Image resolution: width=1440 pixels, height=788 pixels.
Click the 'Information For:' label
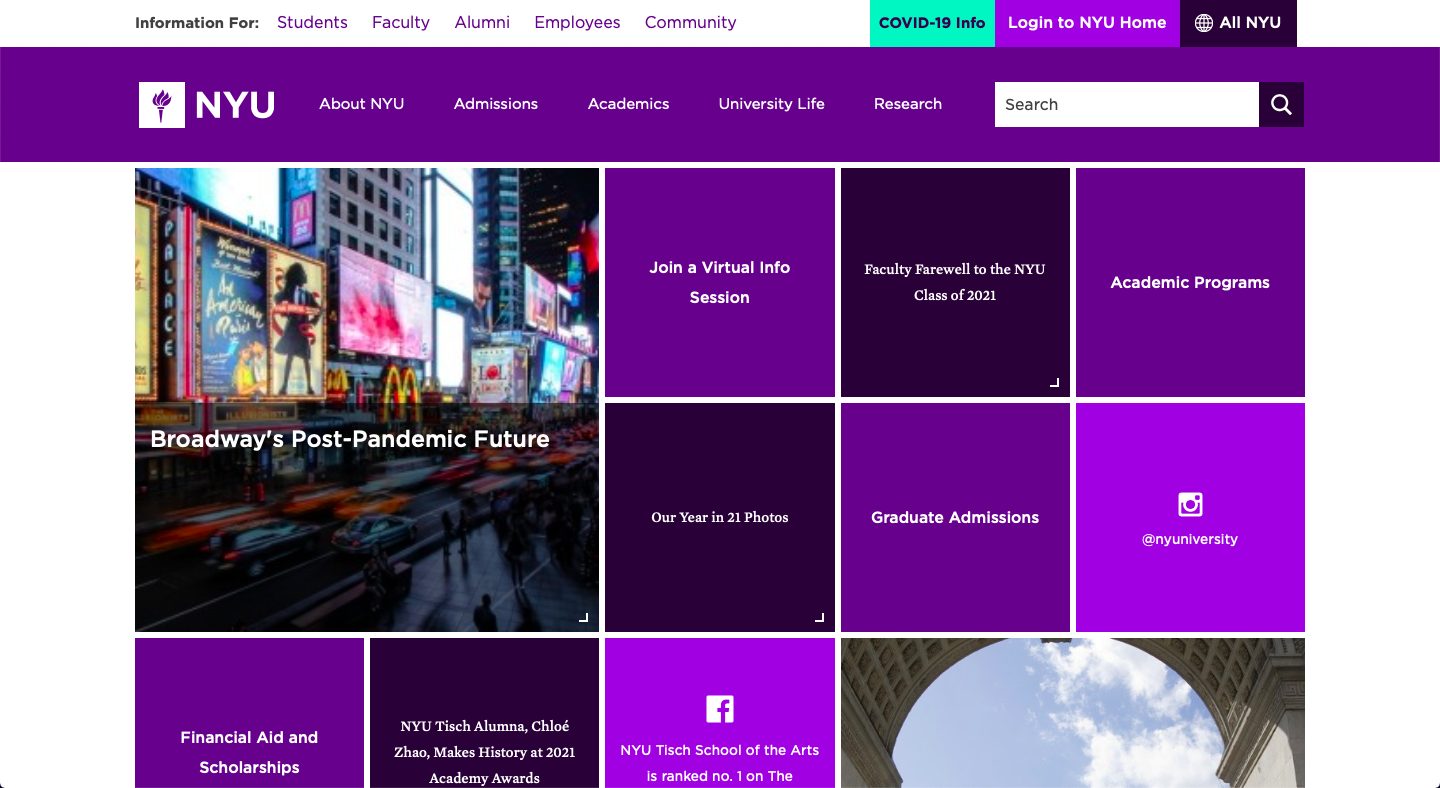click(197, 23)
